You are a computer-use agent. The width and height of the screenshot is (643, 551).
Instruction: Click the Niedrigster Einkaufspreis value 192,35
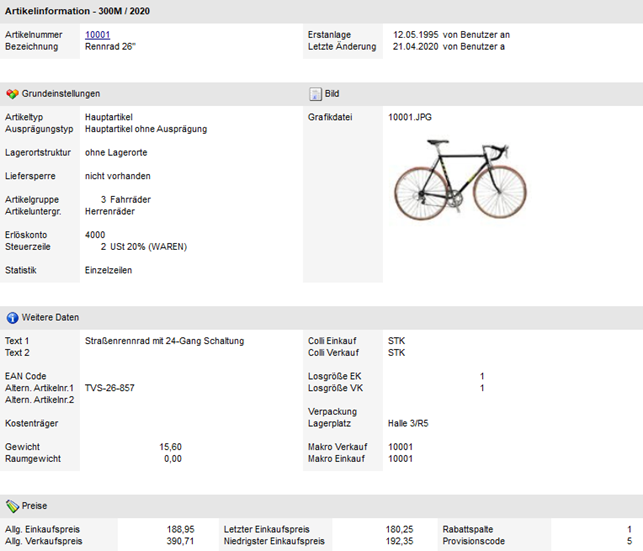coord(398,541)
